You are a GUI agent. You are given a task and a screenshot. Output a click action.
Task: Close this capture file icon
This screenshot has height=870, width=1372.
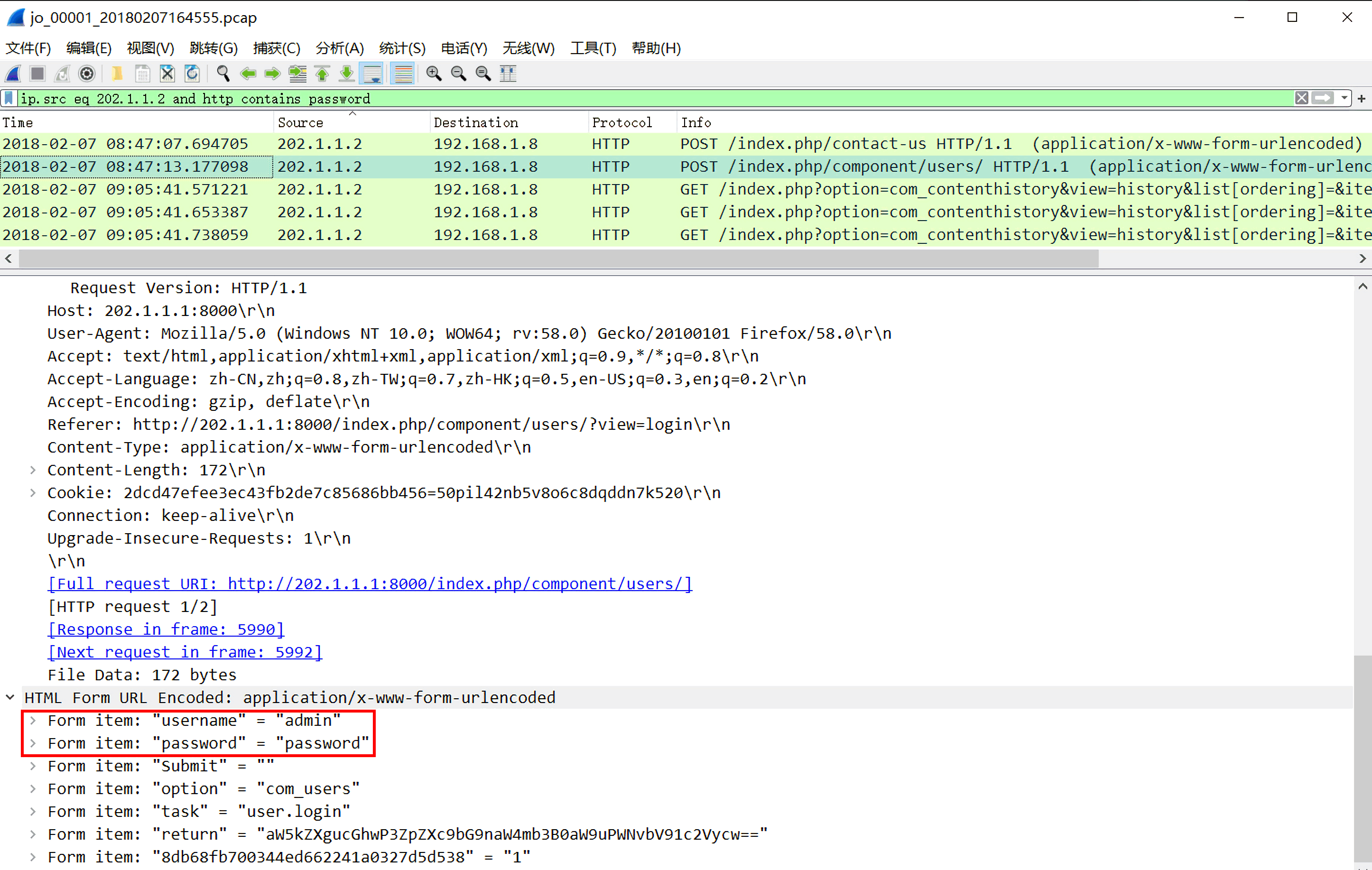(167, 74)
